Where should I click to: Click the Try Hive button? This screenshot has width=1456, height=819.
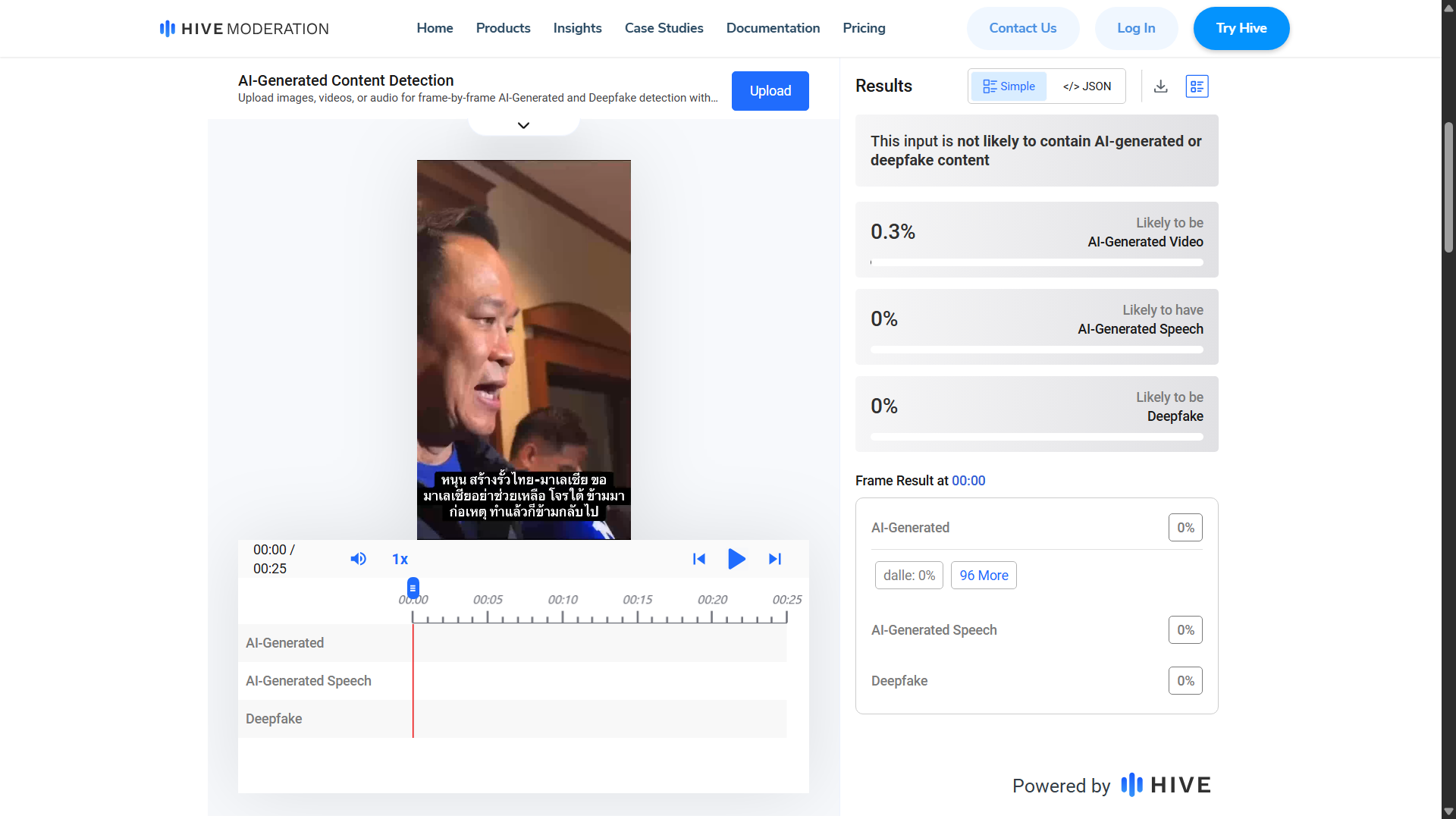pos(1241,28)
